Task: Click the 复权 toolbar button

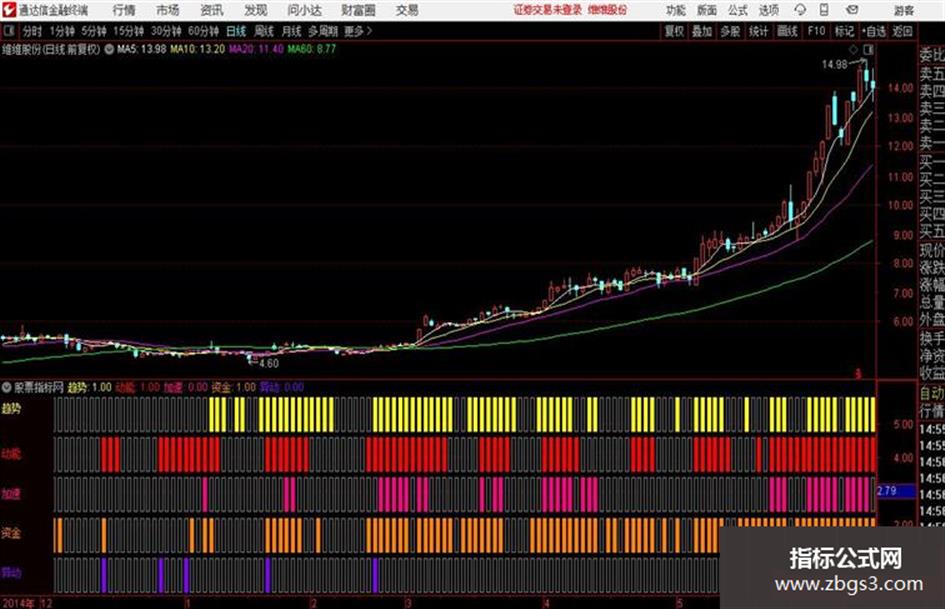Action: tap(674, 31)
